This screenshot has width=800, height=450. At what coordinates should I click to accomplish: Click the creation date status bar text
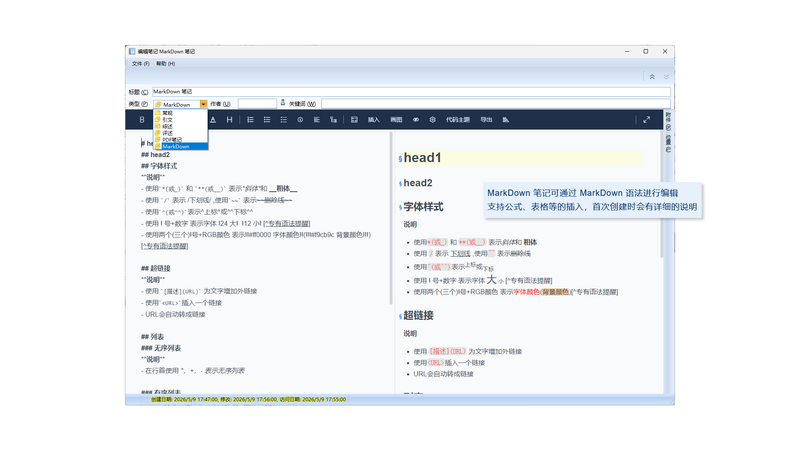point(185,399)
